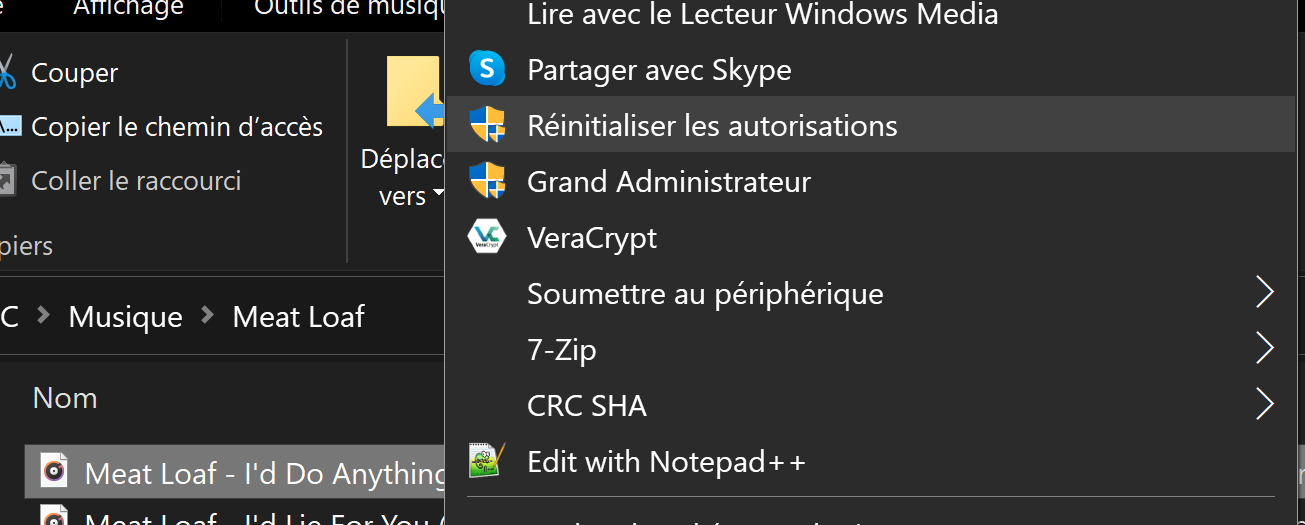This screenshot has height=525, width=1305.
Task: Click the Skype icon in context menu
Action: [x=487, y=69]
